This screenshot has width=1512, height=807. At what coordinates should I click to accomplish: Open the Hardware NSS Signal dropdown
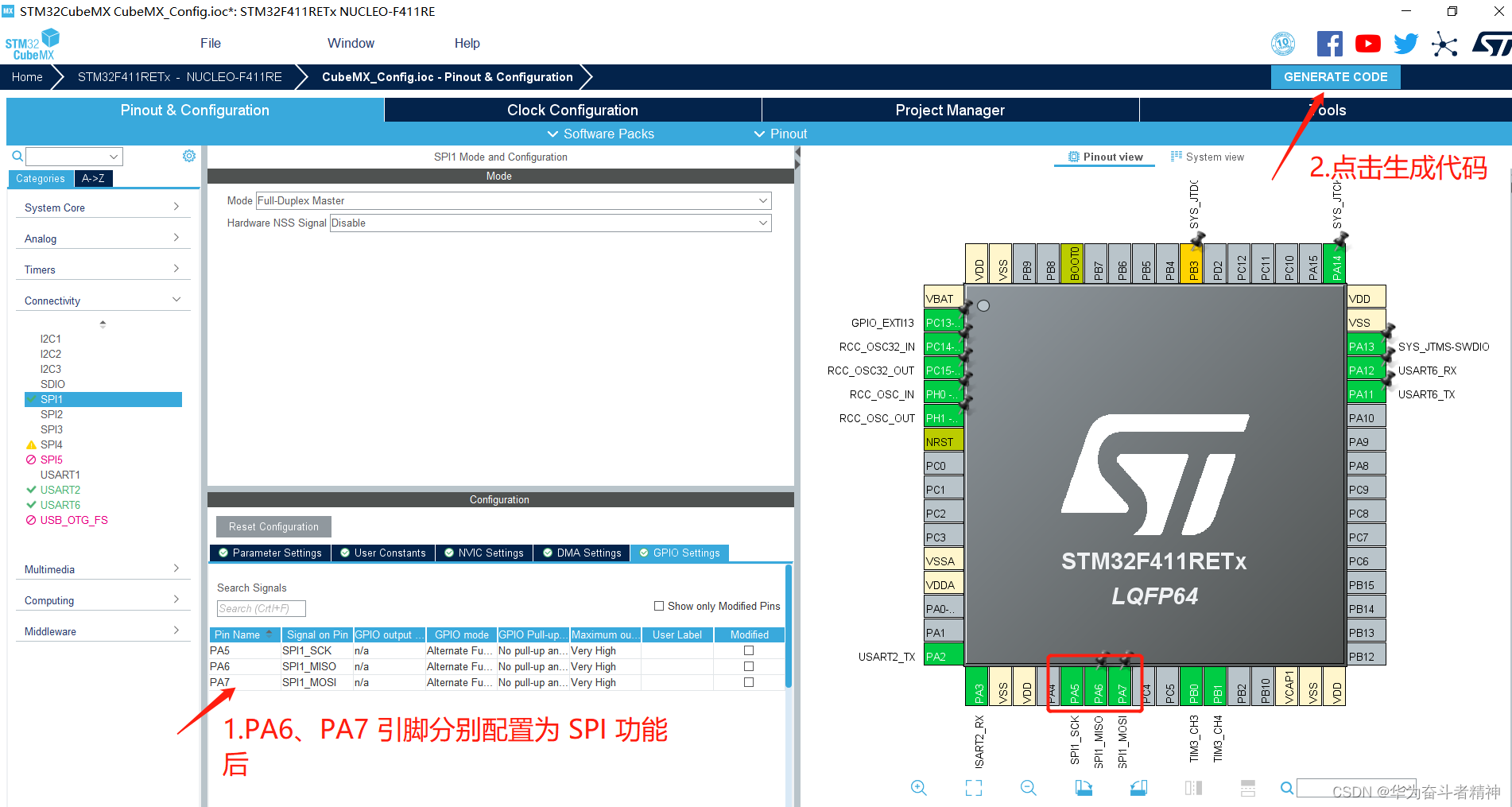click(550, 223)
